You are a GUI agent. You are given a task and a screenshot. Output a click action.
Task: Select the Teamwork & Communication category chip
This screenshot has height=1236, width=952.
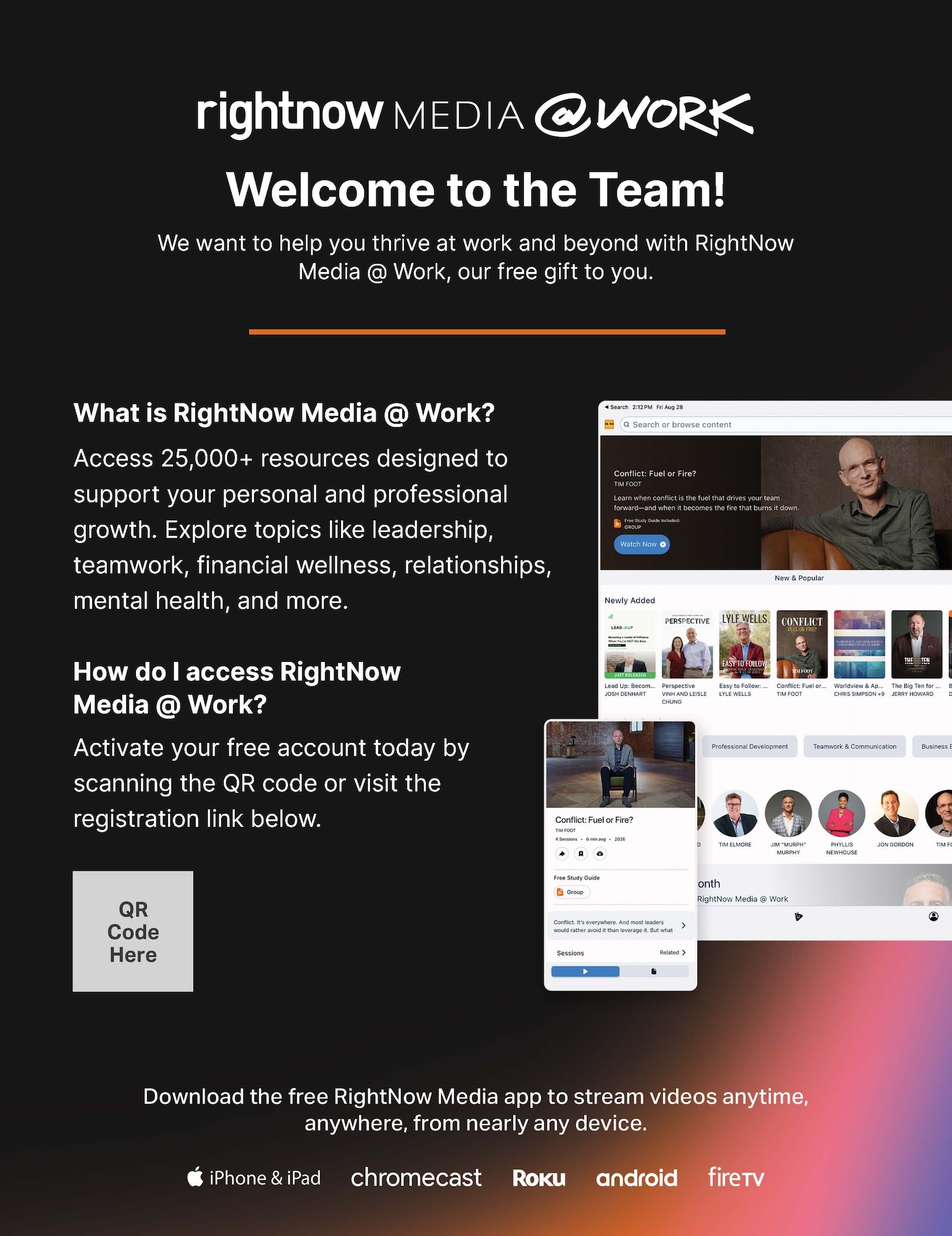tap(854, 747)
